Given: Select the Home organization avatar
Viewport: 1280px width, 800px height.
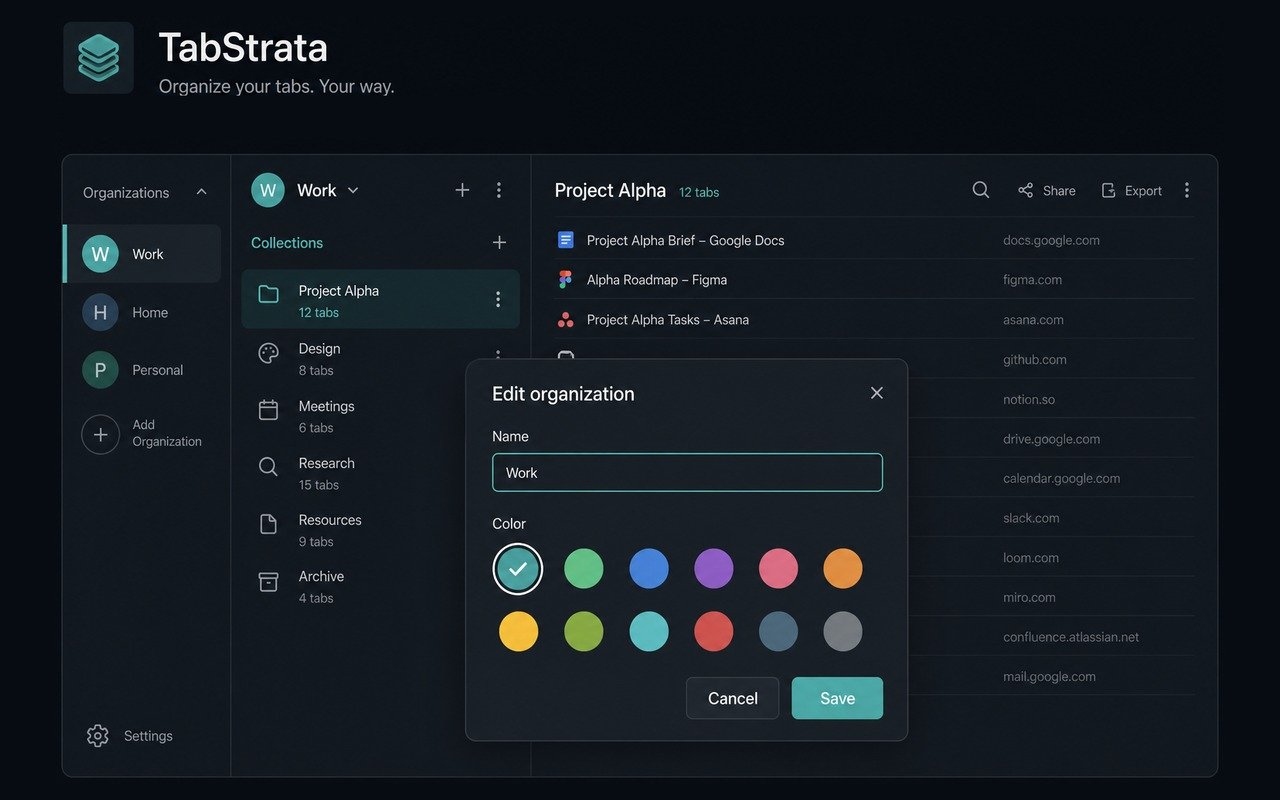Looking at the screenshot, I should [100, 312].
